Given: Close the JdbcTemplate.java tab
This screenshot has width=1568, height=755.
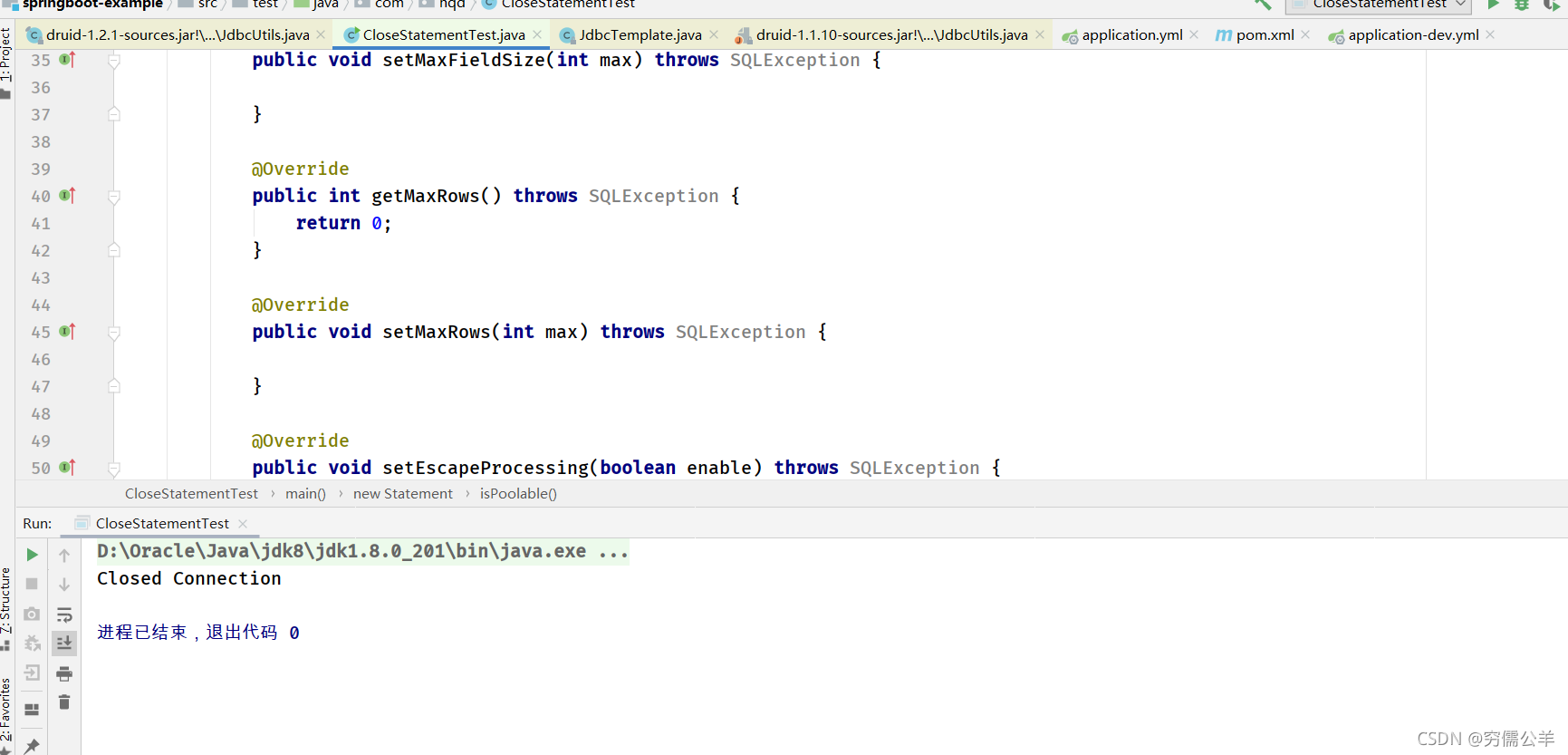Looking at the screenshot, I should pyautogui.click(x=714, y=34).
